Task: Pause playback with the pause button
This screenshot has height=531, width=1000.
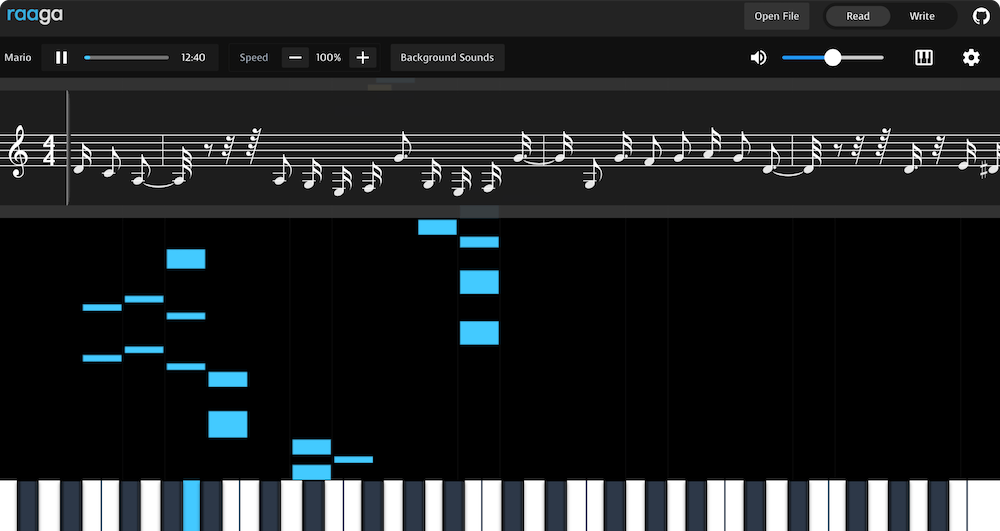Action: pos(61,57)
